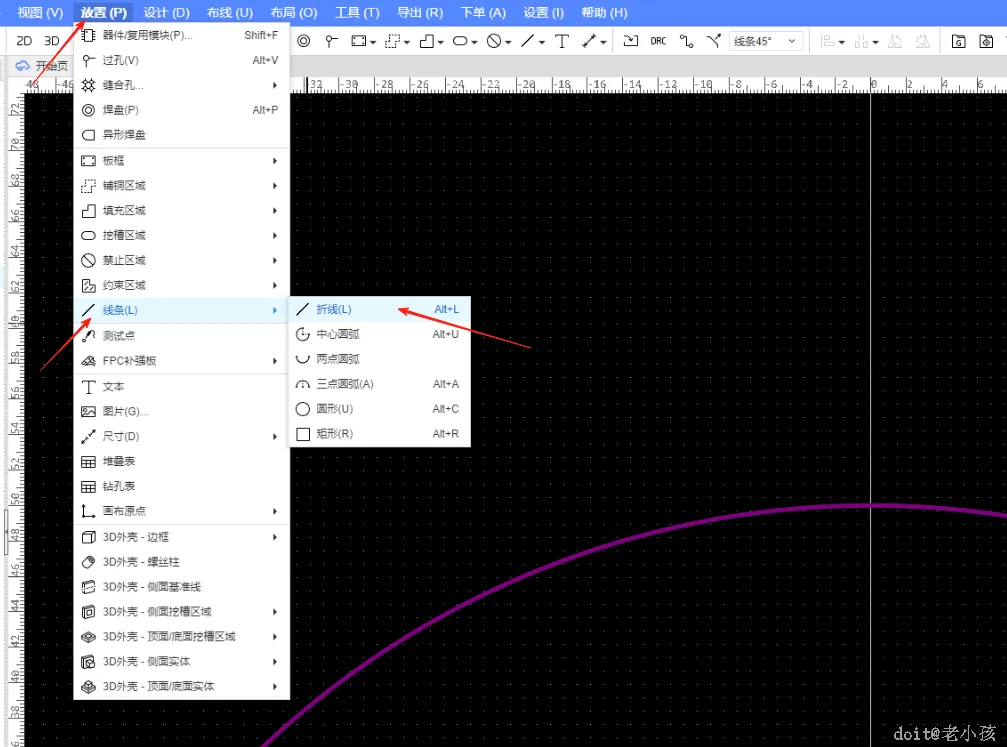Click the DRC check icon in toolbar
1007x747 pixels.
(x=658, y=41)
